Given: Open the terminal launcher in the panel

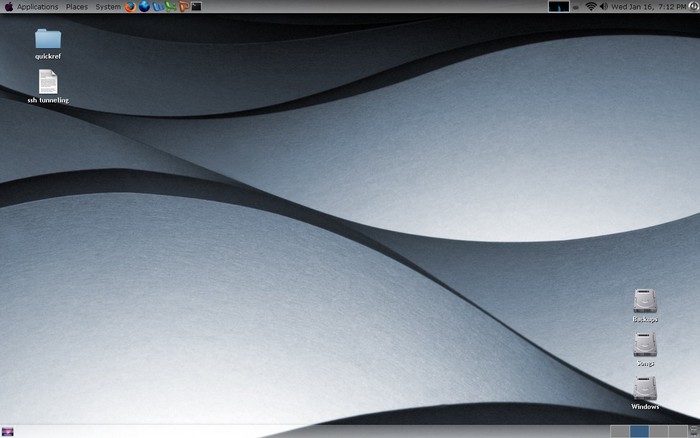Looking at the screenshot, I should click(x=197, y=7).
